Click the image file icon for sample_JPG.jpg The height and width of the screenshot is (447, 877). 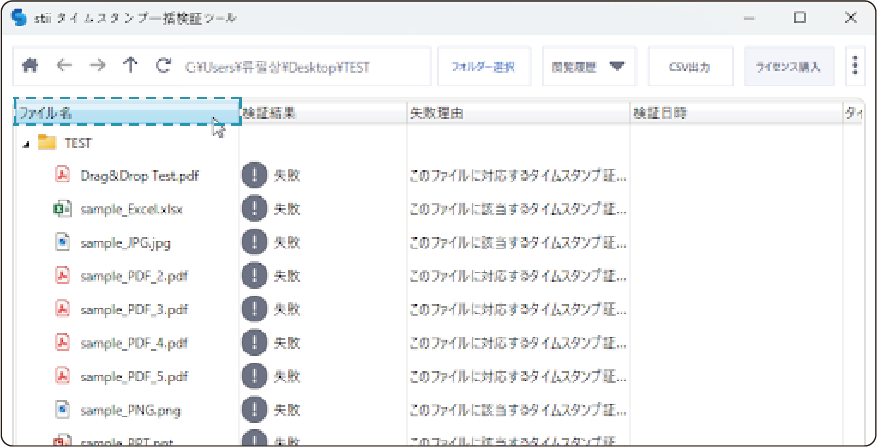click(62, 242)
